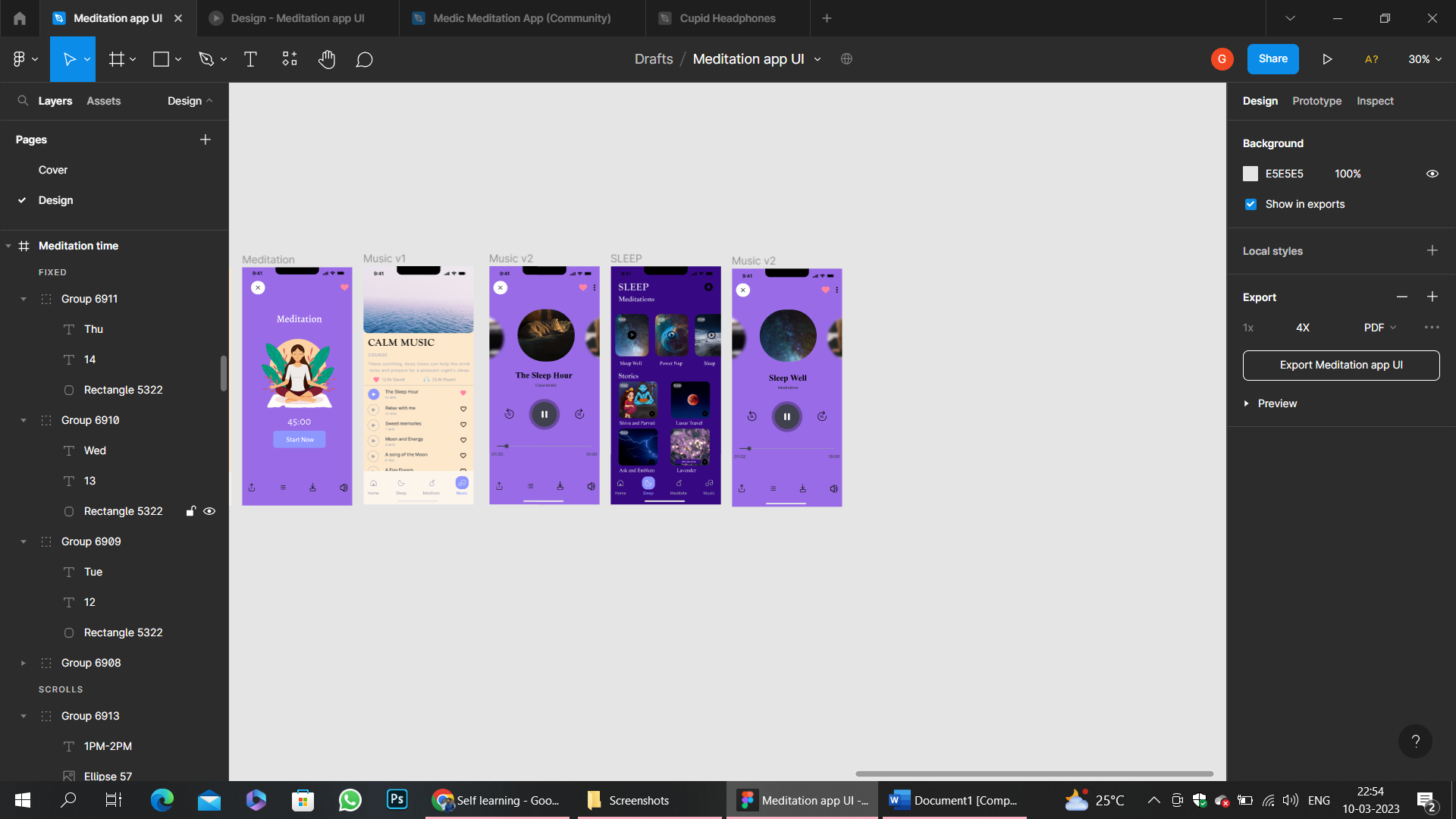Switch to the Inspect tab
This screenshot has width=1456, height=819.
(1375, 101)
